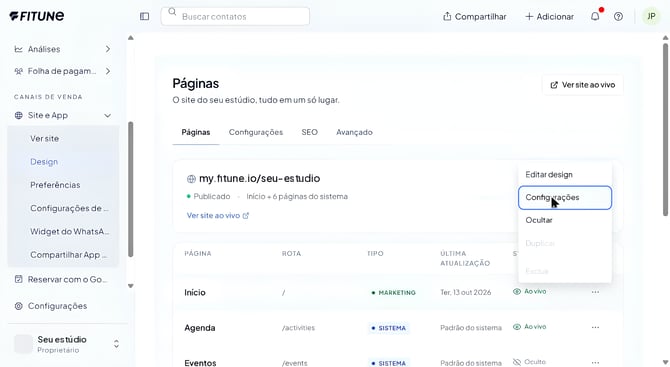Viewport: 670px width, 367px height.
Task: Open Widget do WhatsApp item
Action: (x=69, y=232)
